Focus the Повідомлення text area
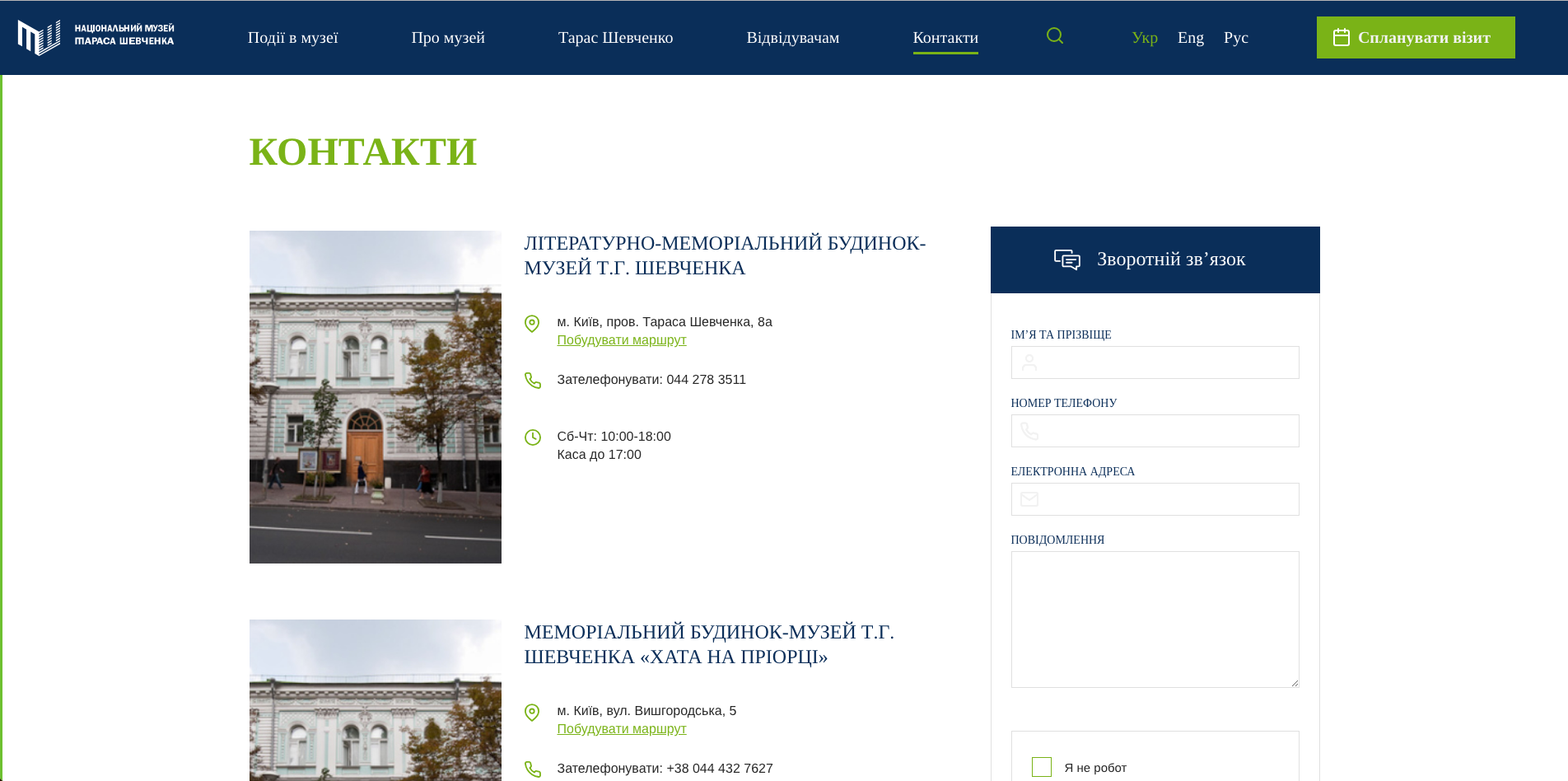The height and width of the screenshot is (781, 1568). pyautogui.click(x=1155, y=620)
